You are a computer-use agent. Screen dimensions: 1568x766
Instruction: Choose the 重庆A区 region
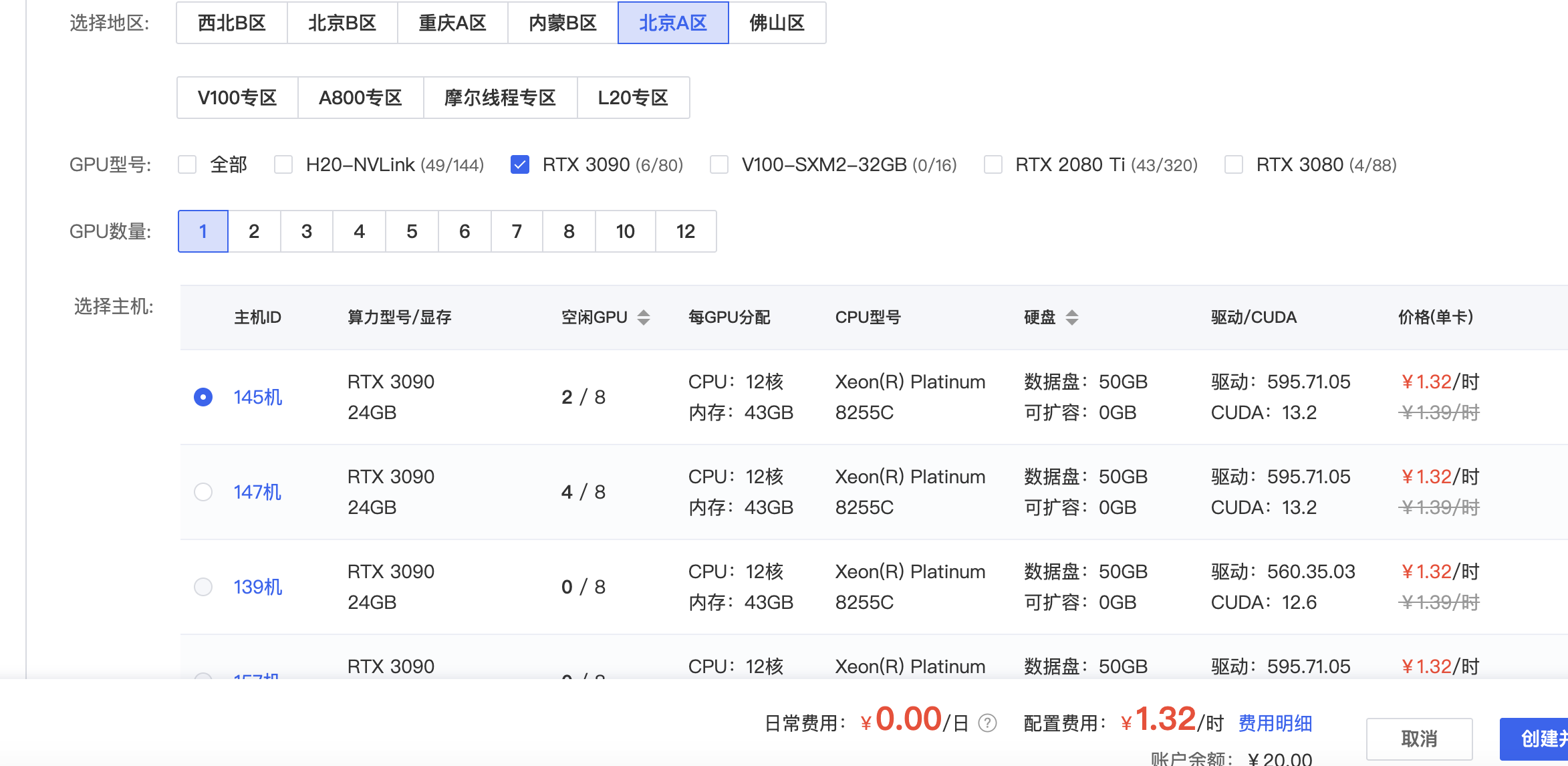452,23
